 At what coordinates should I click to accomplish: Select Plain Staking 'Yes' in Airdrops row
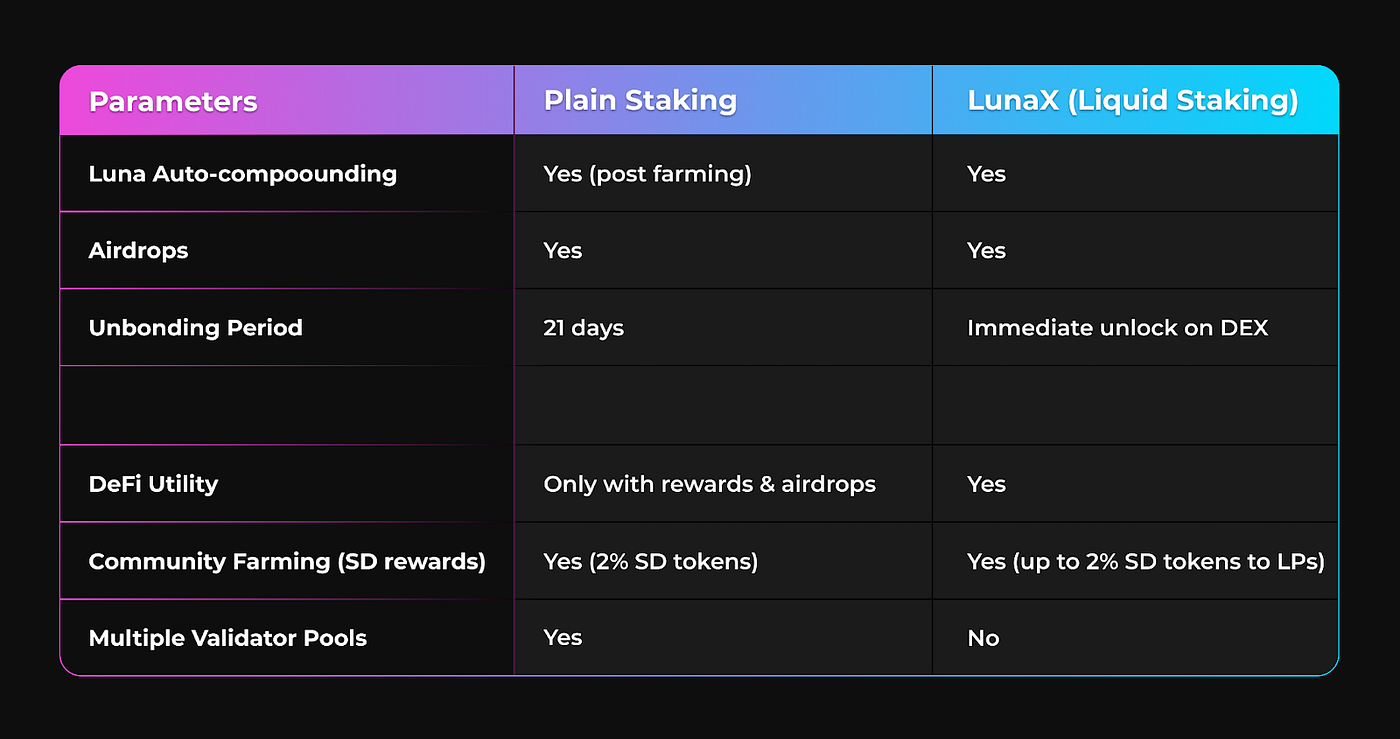563,250
